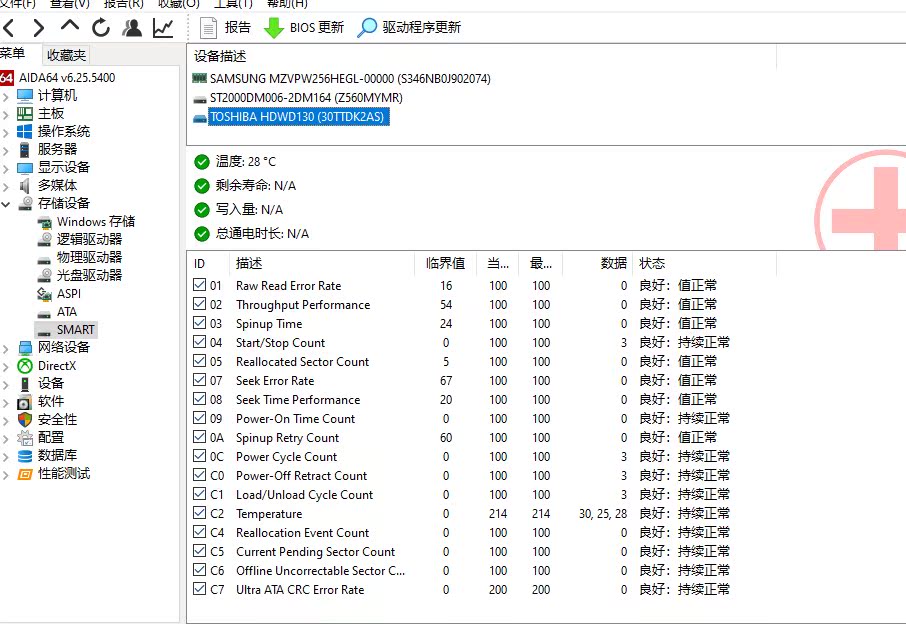Expand the 显示设备 tree node
906x624 pixels.
pos(6,168)
